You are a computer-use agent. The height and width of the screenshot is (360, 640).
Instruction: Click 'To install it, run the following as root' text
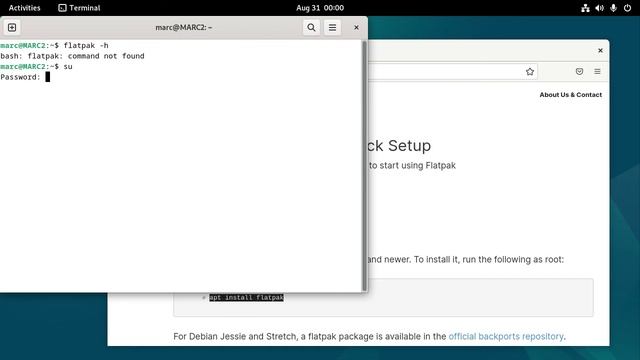[x=489, y=260]
